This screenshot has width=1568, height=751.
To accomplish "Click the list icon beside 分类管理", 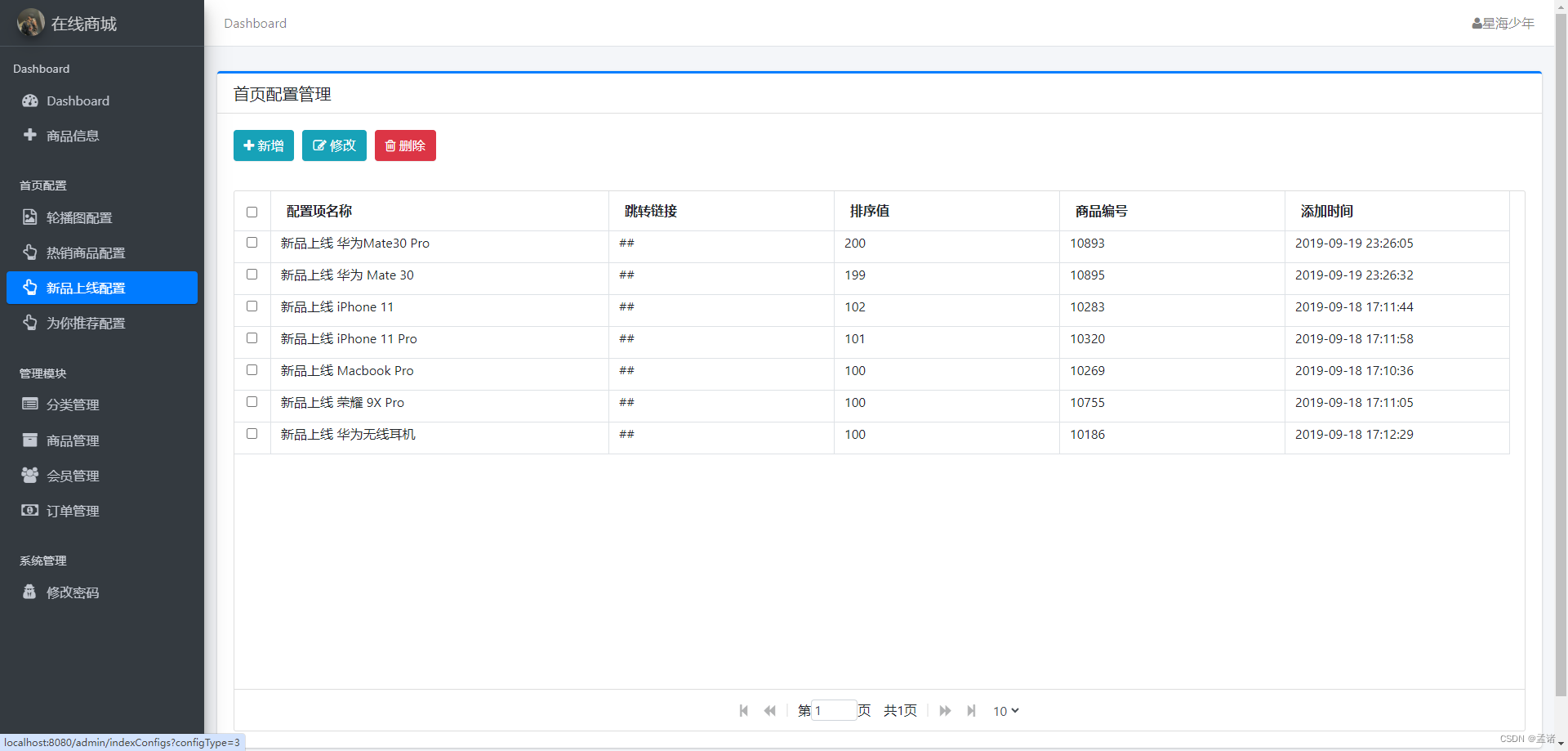I will coord(30,404).
